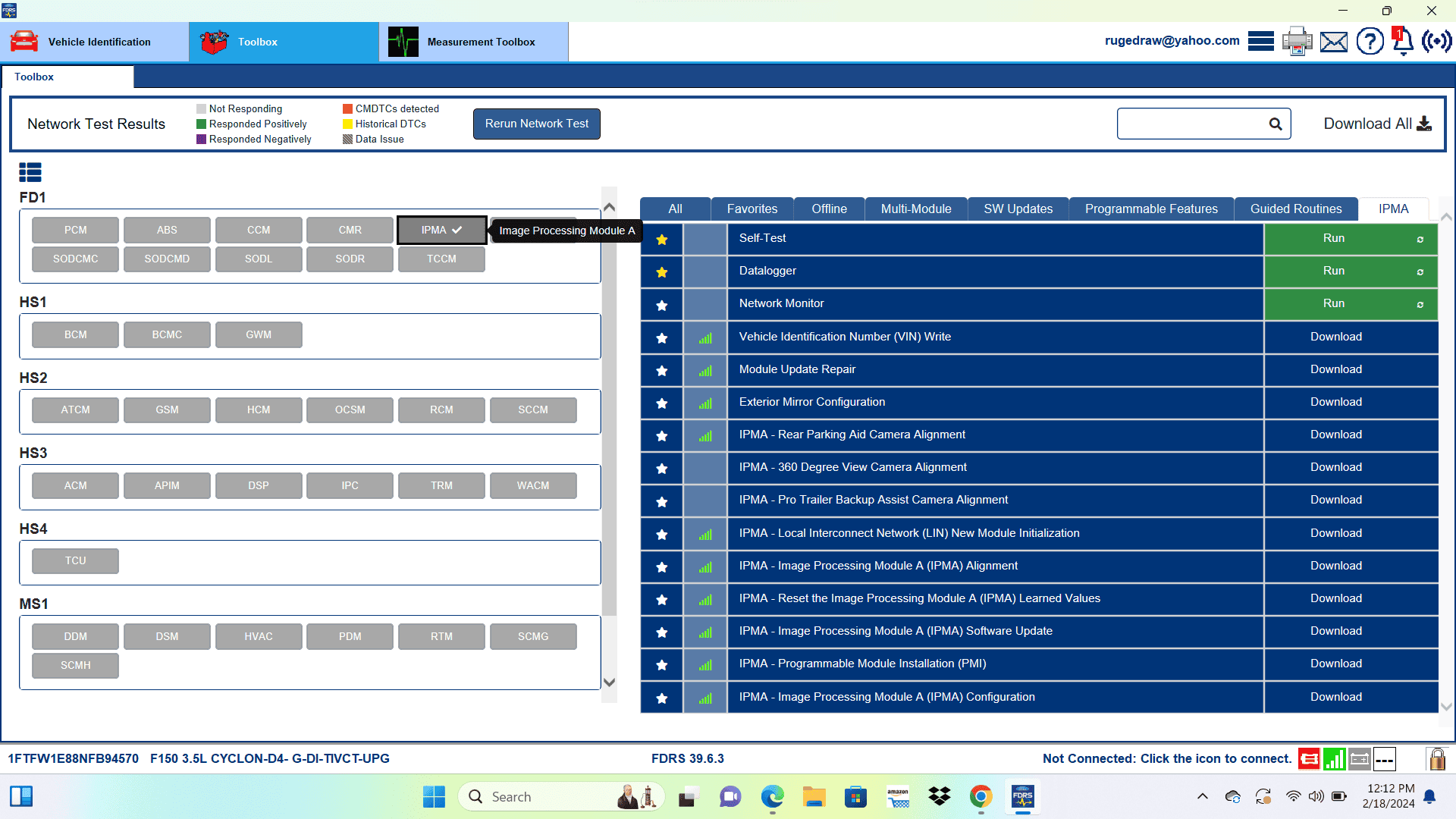Open the hamburger menu icon beside the email
Viewport: 1456px width, 819px height.
pyautogui.click(x=1260, y=41)
